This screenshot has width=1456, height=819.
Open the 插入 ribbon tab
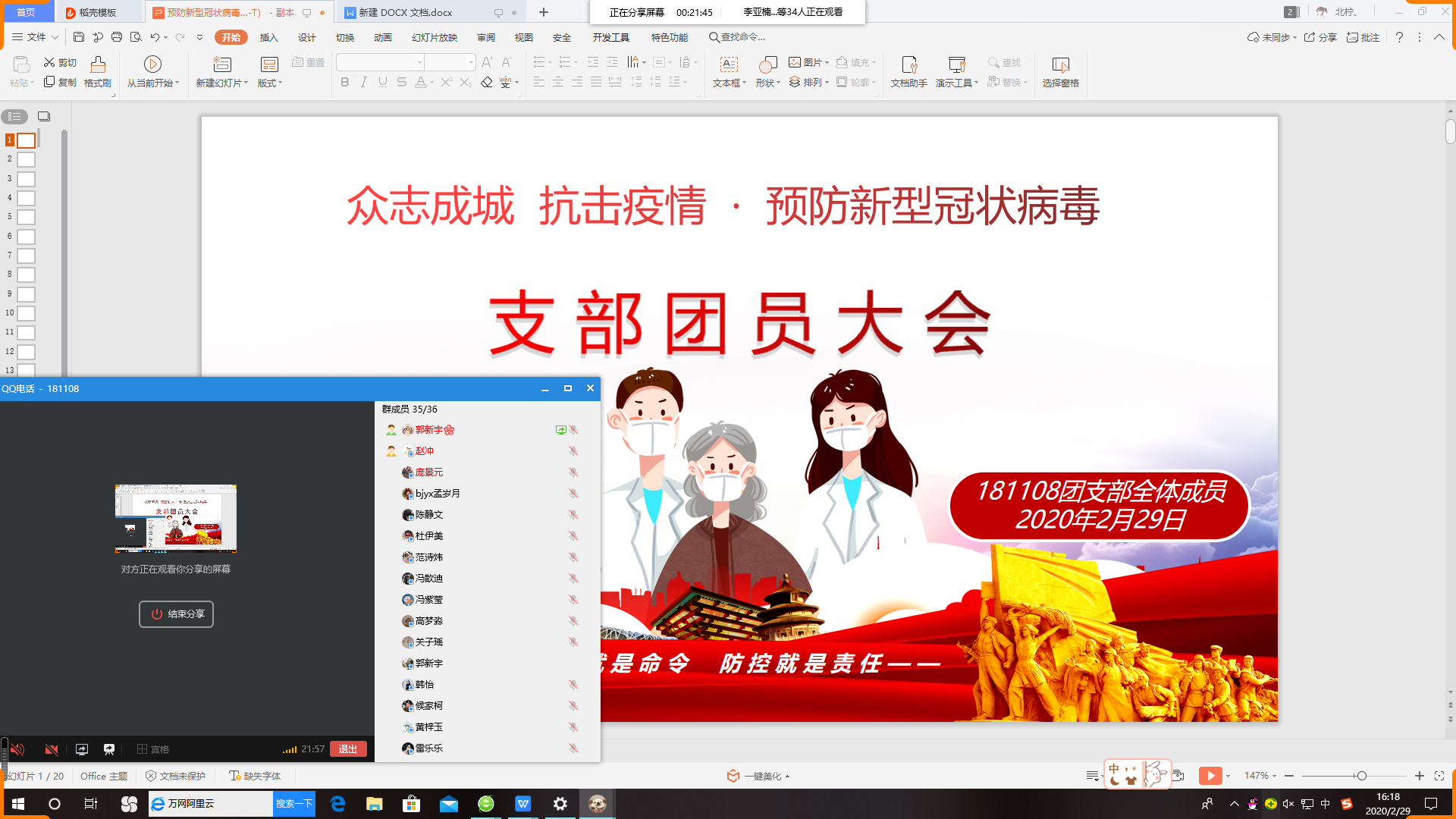tap(268, 37)
